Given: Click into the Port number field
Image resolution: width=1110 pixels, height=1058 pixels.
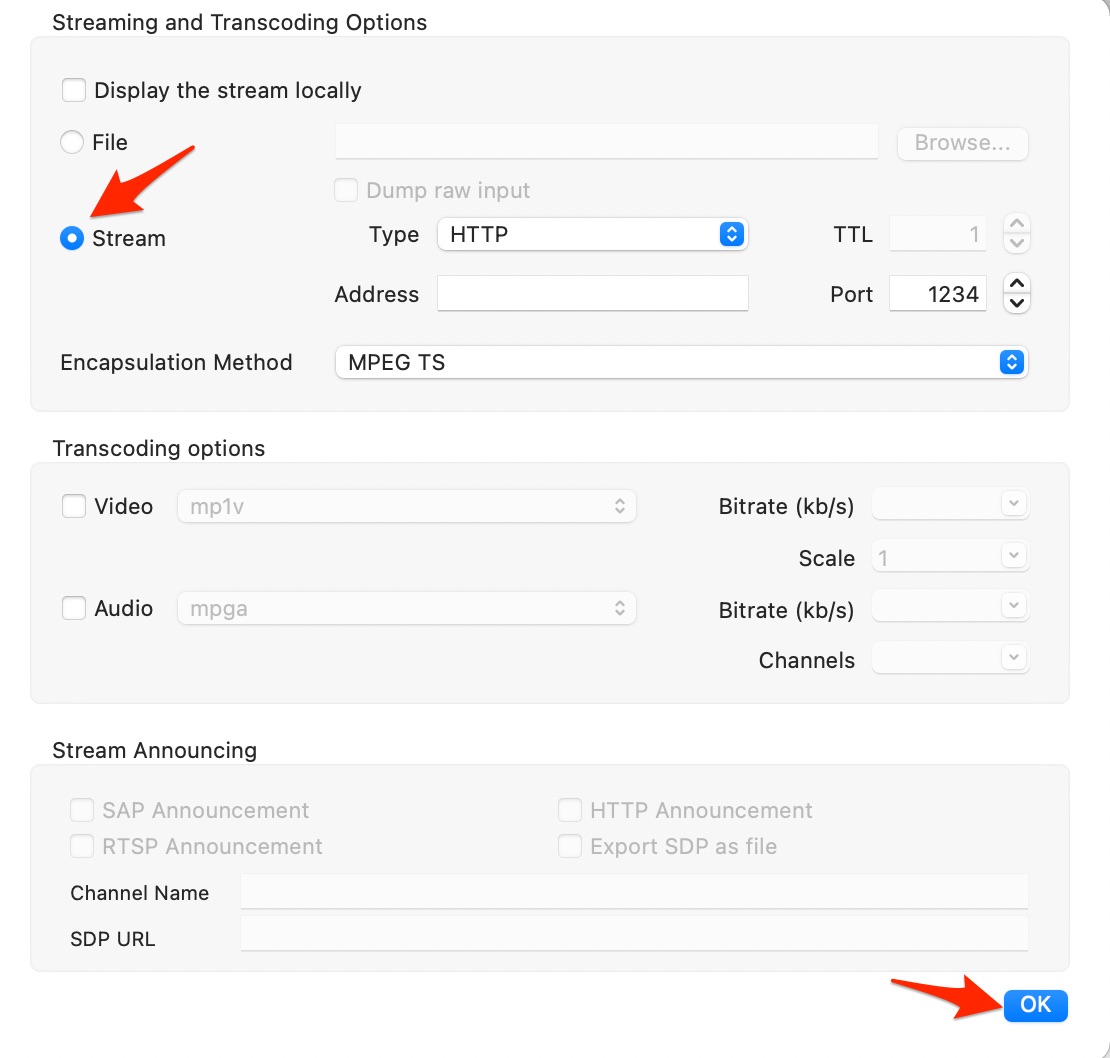Looking at the screenshot, I should (937, 293).
